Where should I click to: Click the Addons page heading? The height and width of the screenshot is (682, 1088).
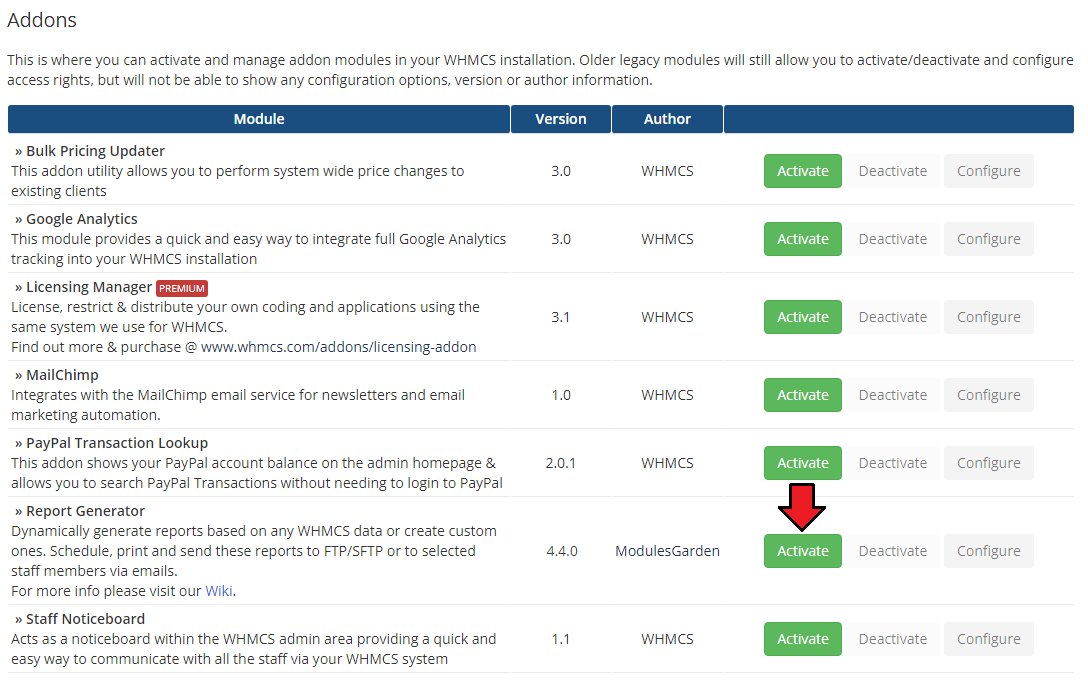(42, 20)
